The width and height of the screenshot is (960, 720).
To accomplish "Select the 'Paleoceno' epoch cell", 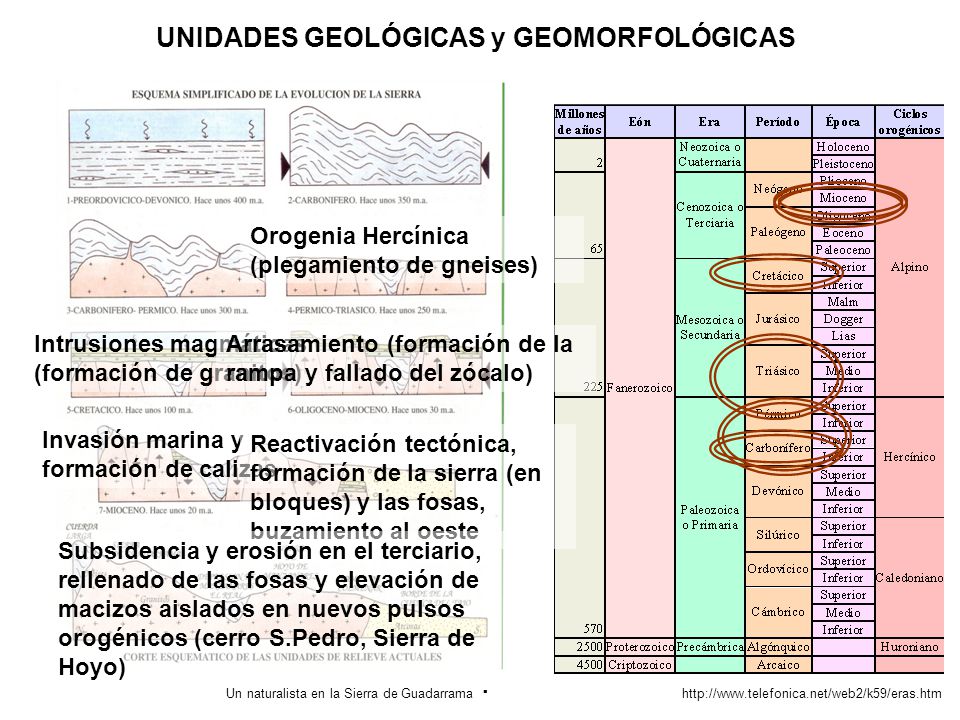I will coord(843,250).
